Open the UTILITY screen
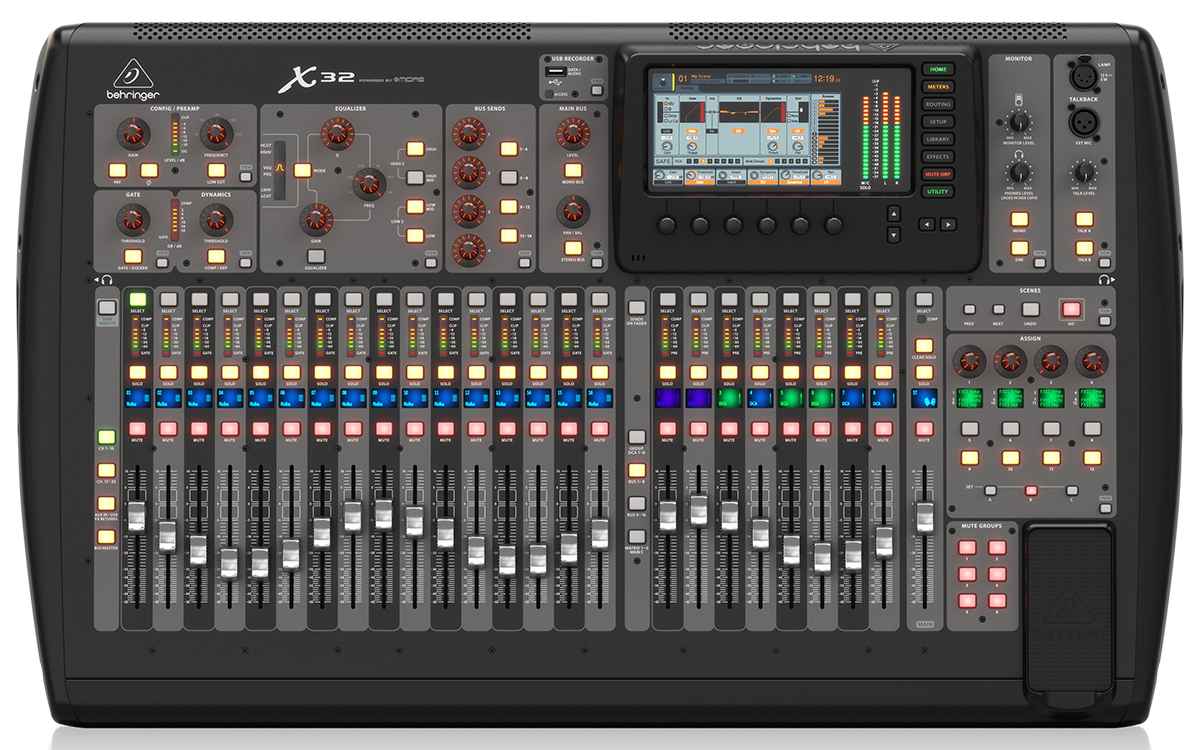 [x=937, y=192]
